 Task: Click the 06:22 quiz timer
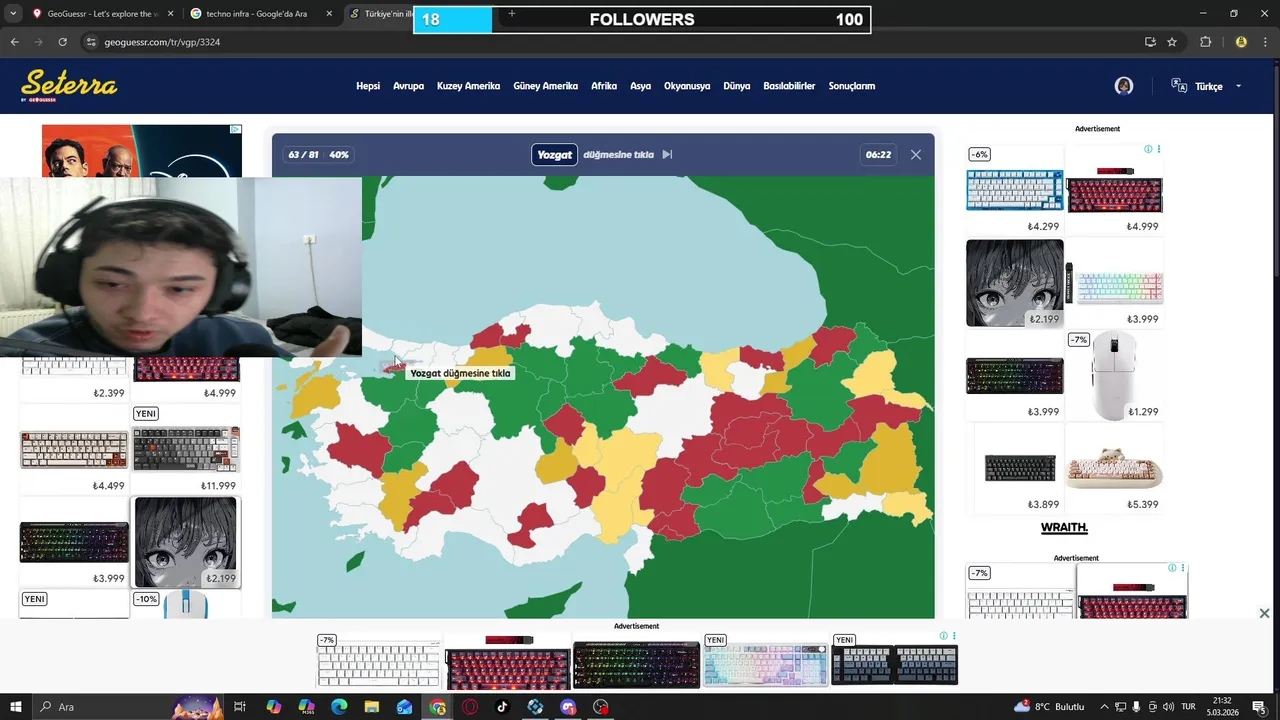(x=878, y=155)
